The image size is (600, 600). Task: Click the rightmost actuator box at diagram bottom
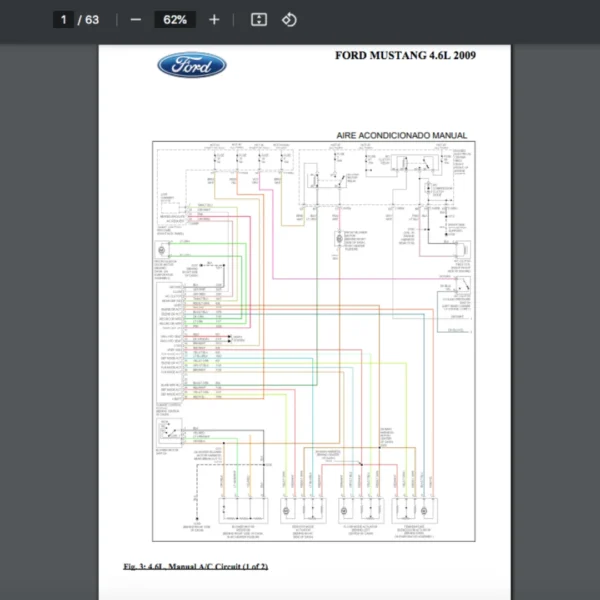tap(414, 510)
